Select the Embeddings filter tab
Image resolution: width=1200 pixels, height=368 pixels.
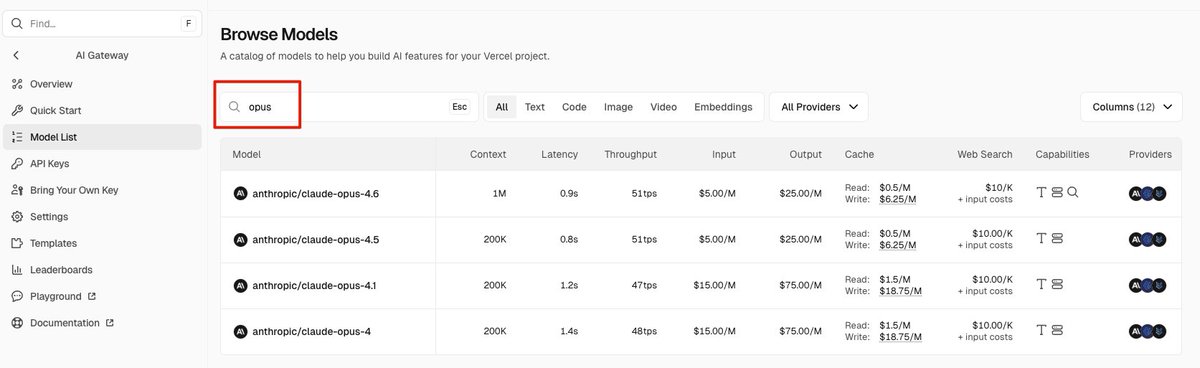[x=723, y=107]
